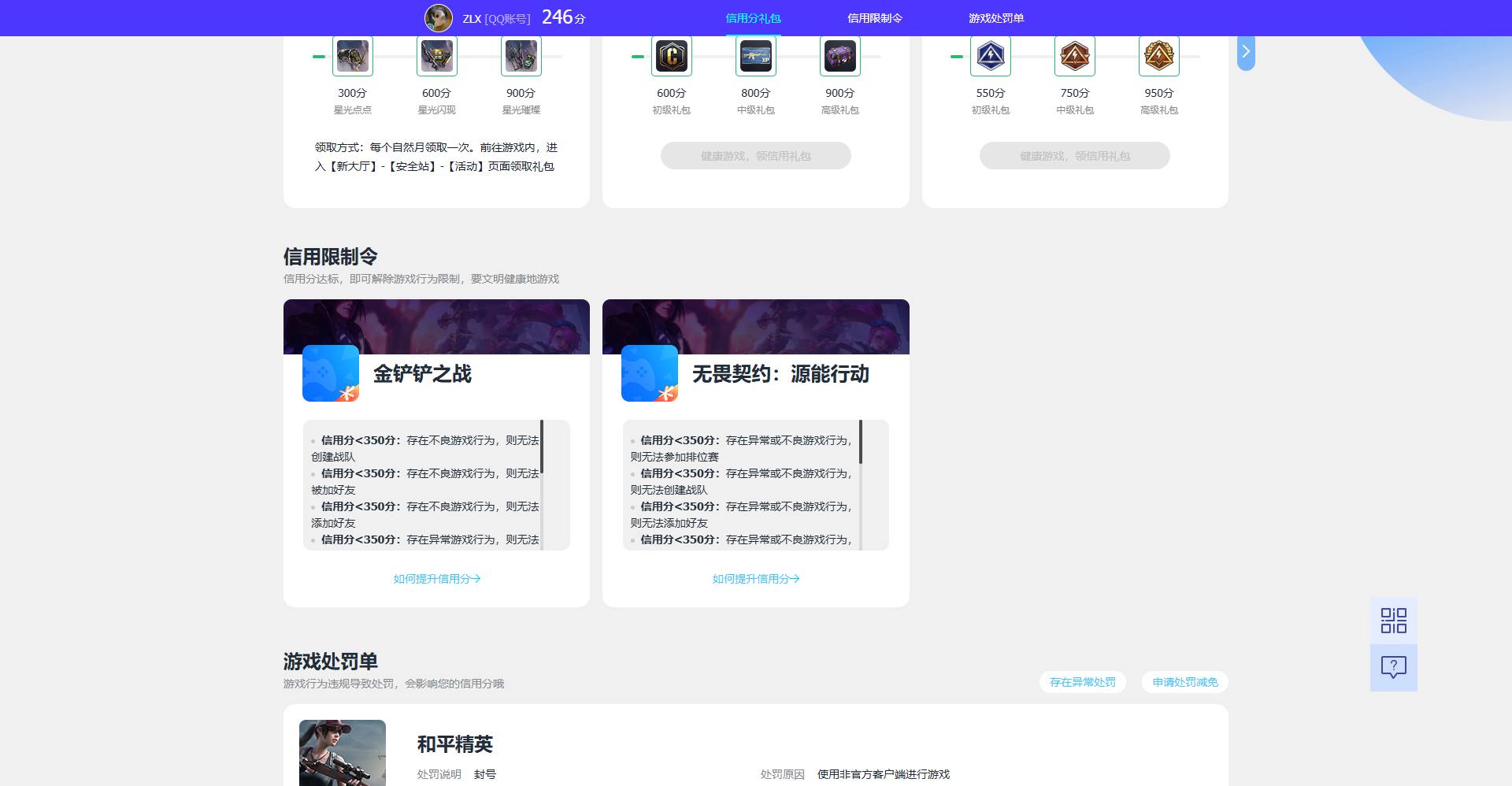Click the 750分 中级礼包 bronze badge icon

click(1075, 56)
